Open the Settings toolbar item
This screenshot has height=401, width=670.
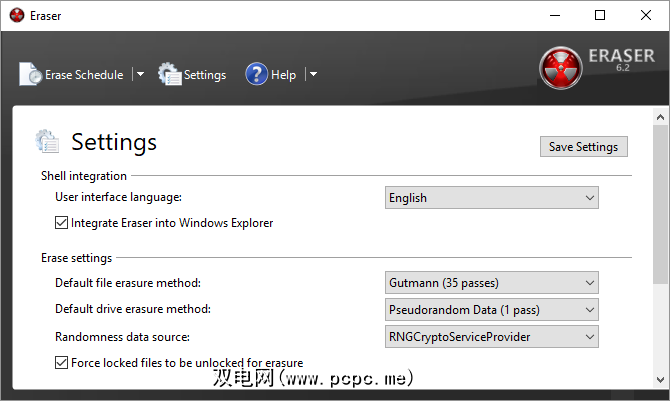pos(192,75)
